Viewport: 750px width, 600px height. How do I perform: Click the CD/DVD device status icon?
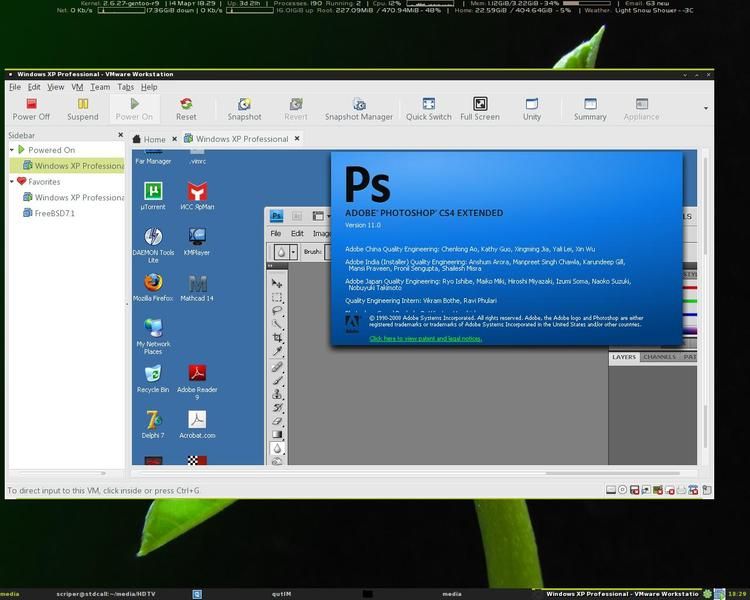[x=622, y=490]
